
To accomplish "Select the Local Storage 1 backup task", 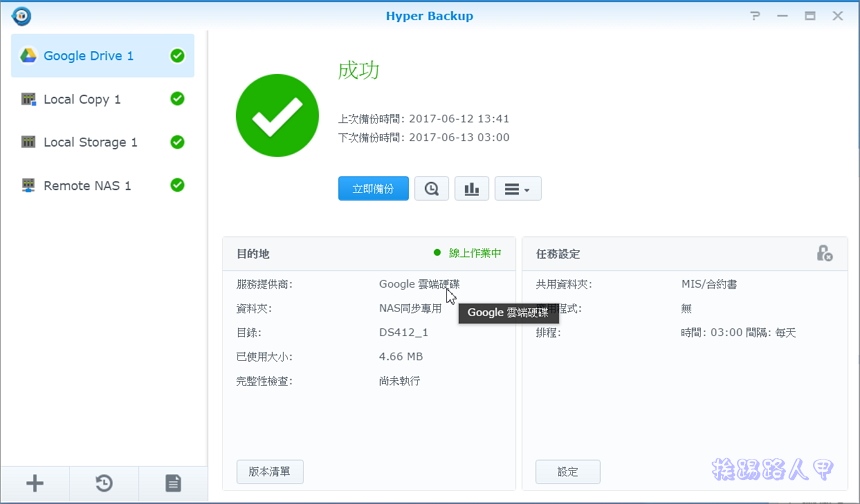I will click(103, 142).
